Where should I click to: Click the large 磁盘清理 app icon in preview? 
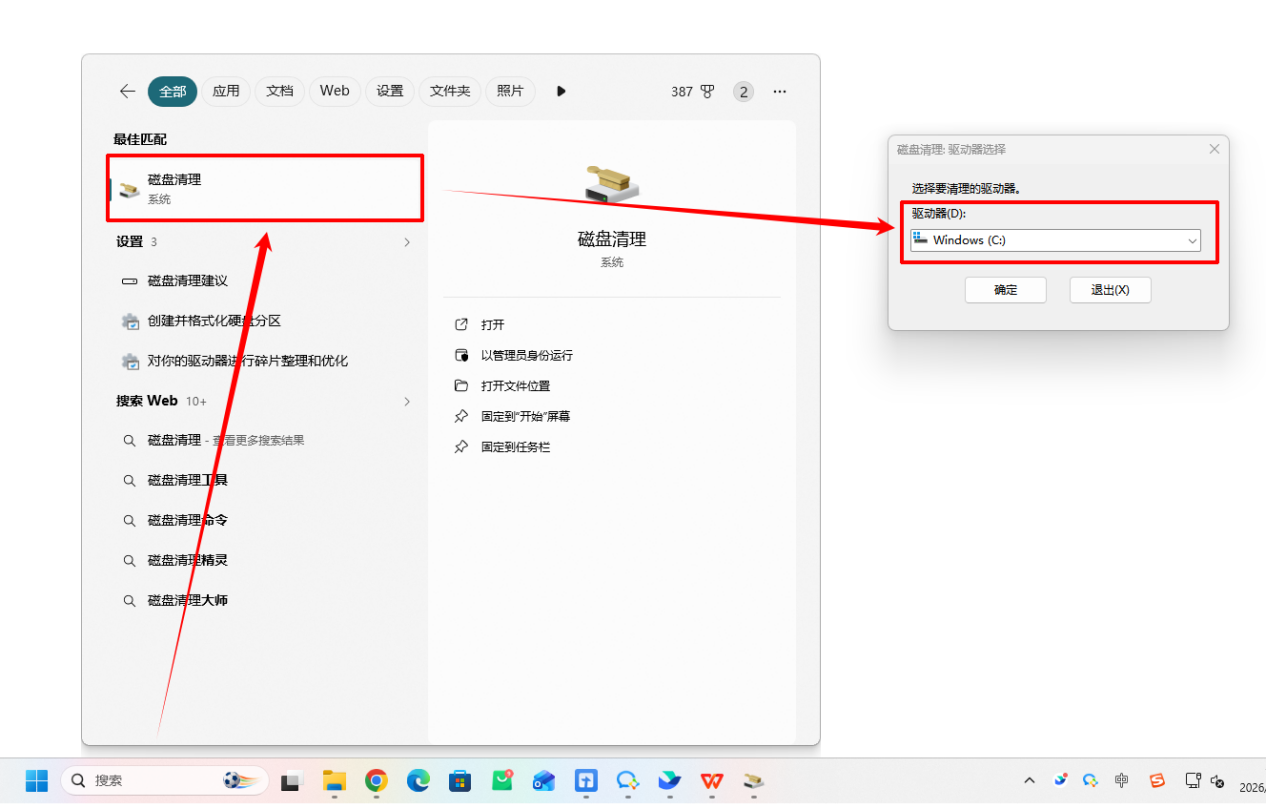click(611, 184)
